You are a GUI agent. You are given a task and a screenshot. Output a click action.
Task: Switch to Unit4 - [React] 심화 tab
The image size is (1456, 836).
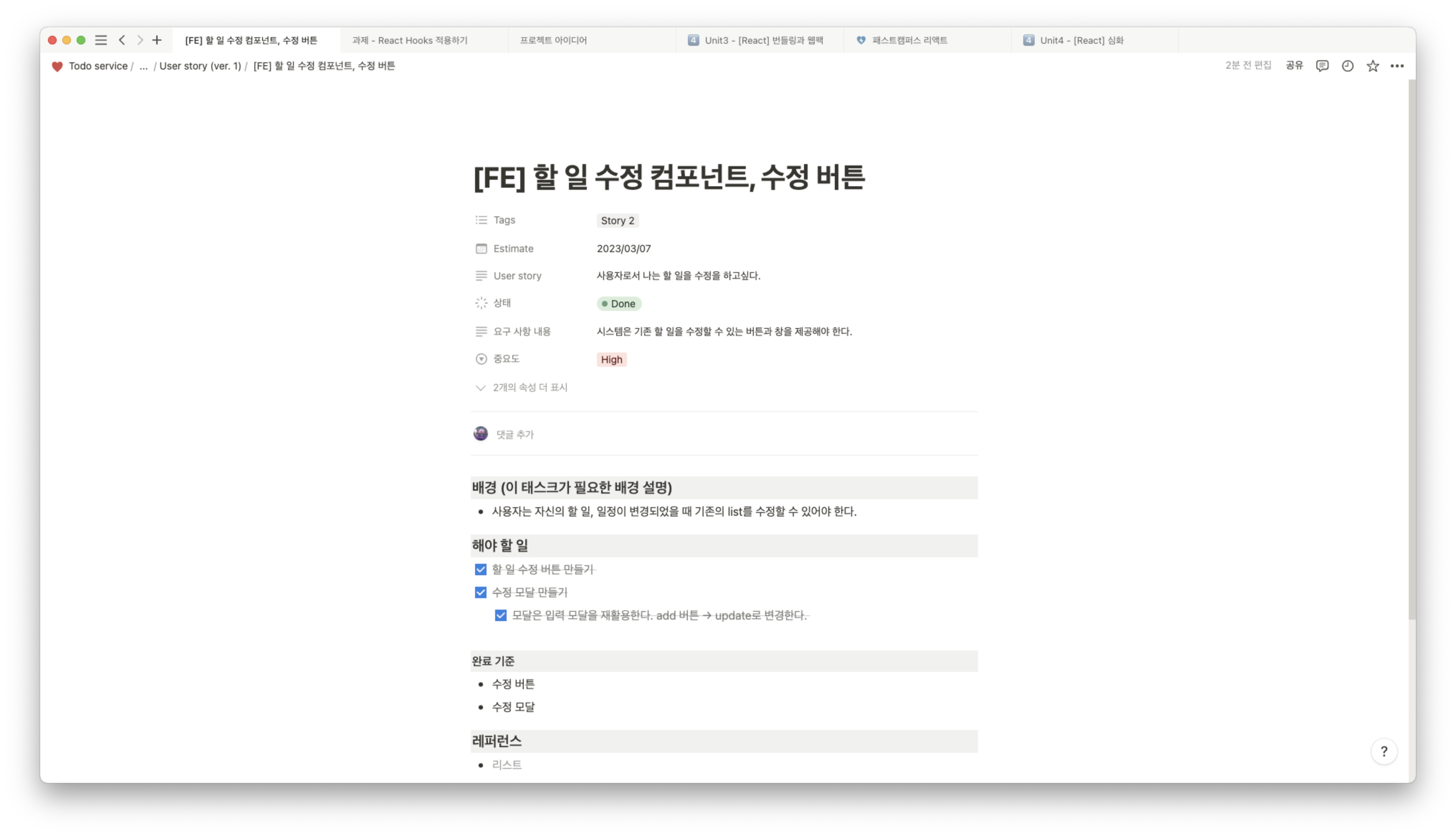1094,40
